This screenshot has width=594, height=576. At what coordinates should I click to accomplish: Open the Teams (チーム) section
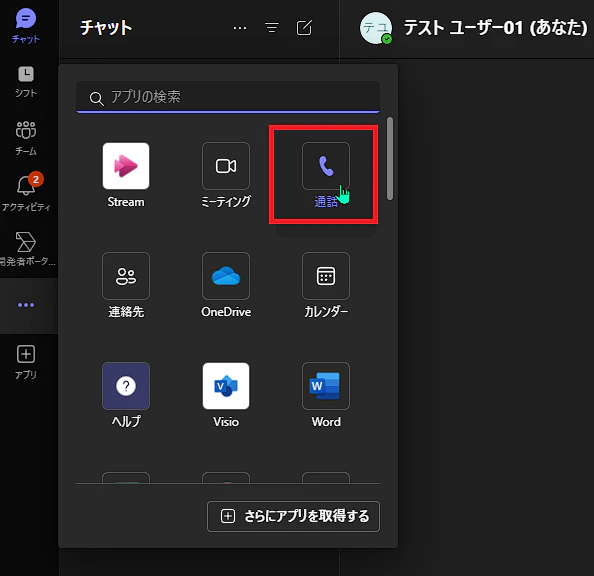(26, 138)
